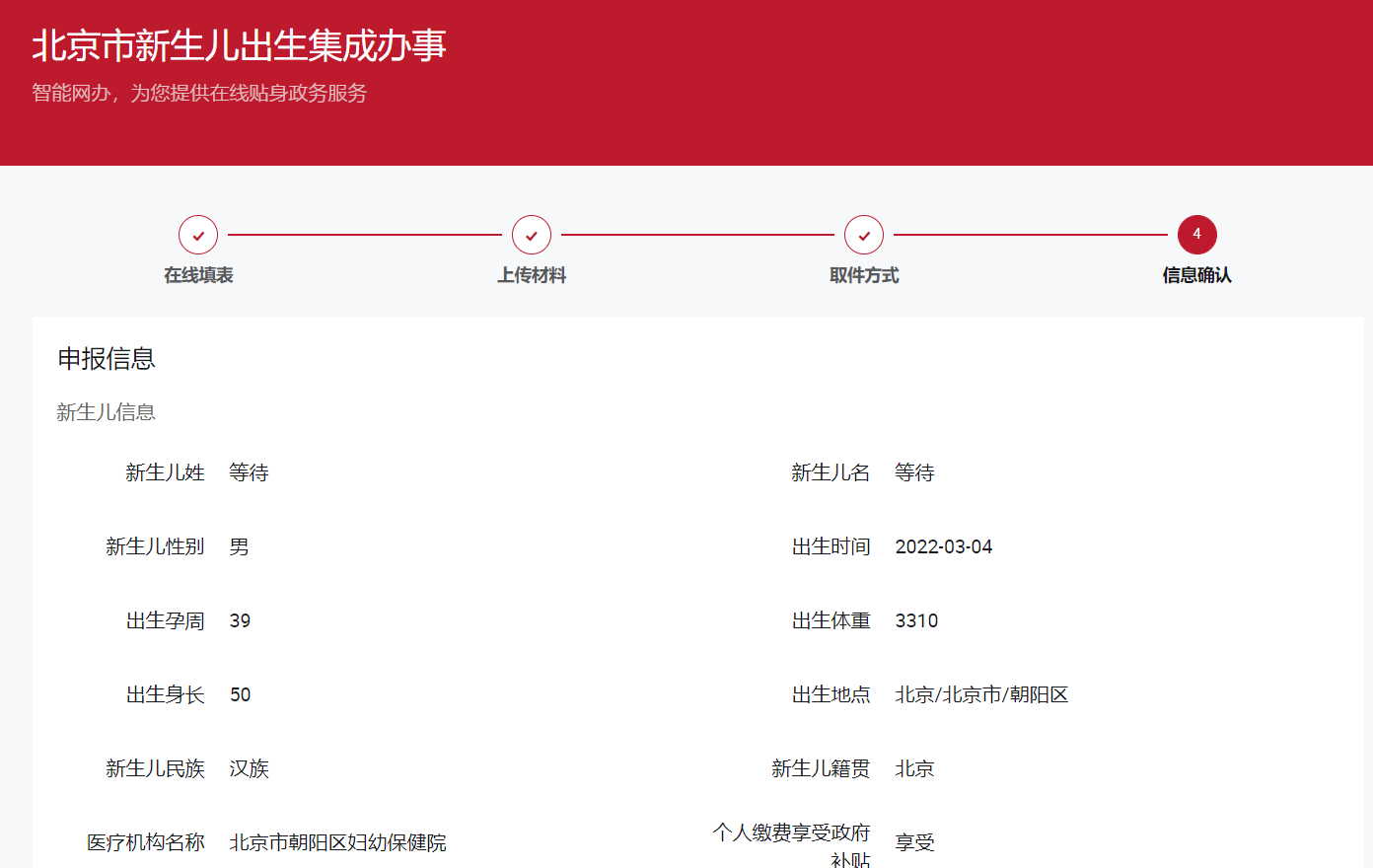This screenshot has height=868, width=1373.
Task: Click the birth weight value 3310
Action: [x=916, y=620]
